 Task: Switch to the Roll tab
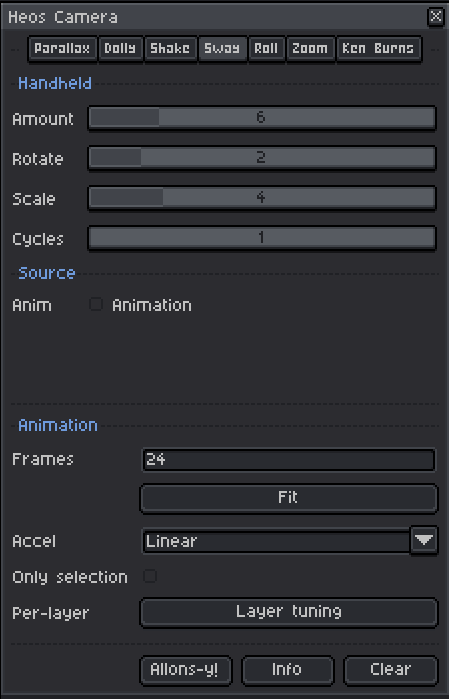click(266, 49)
